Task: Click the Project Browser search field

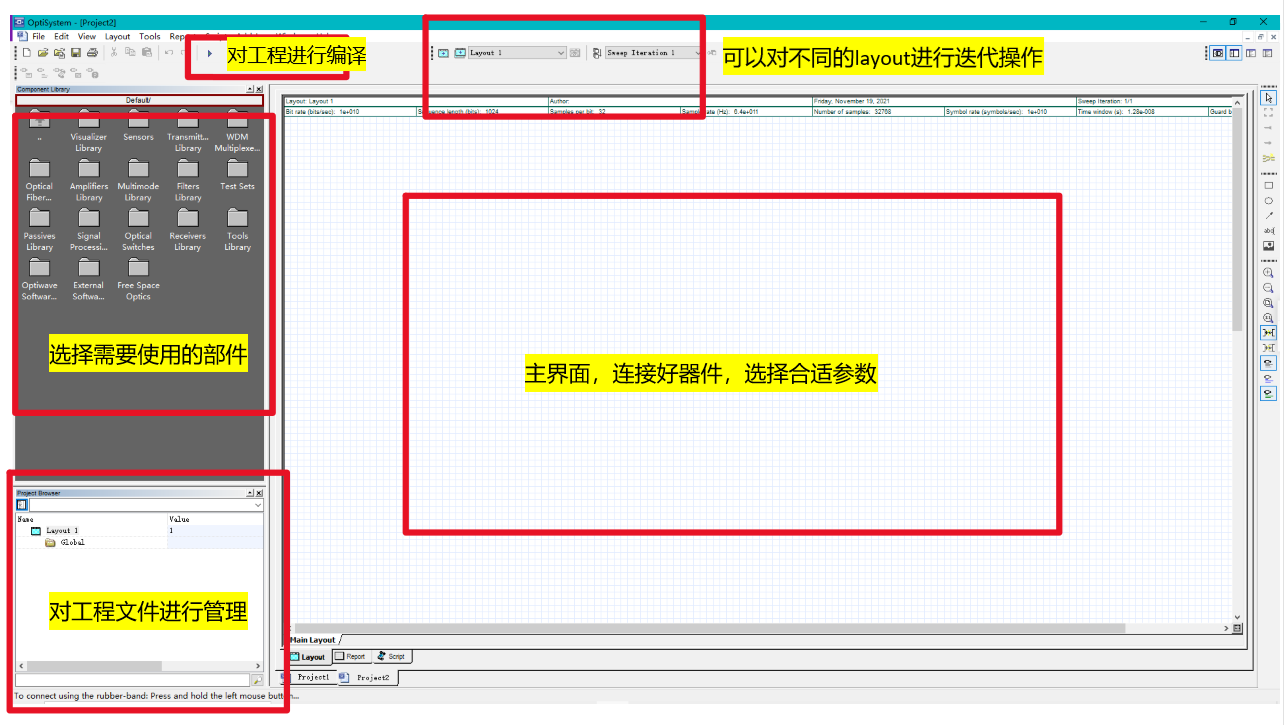Action: 132,681
